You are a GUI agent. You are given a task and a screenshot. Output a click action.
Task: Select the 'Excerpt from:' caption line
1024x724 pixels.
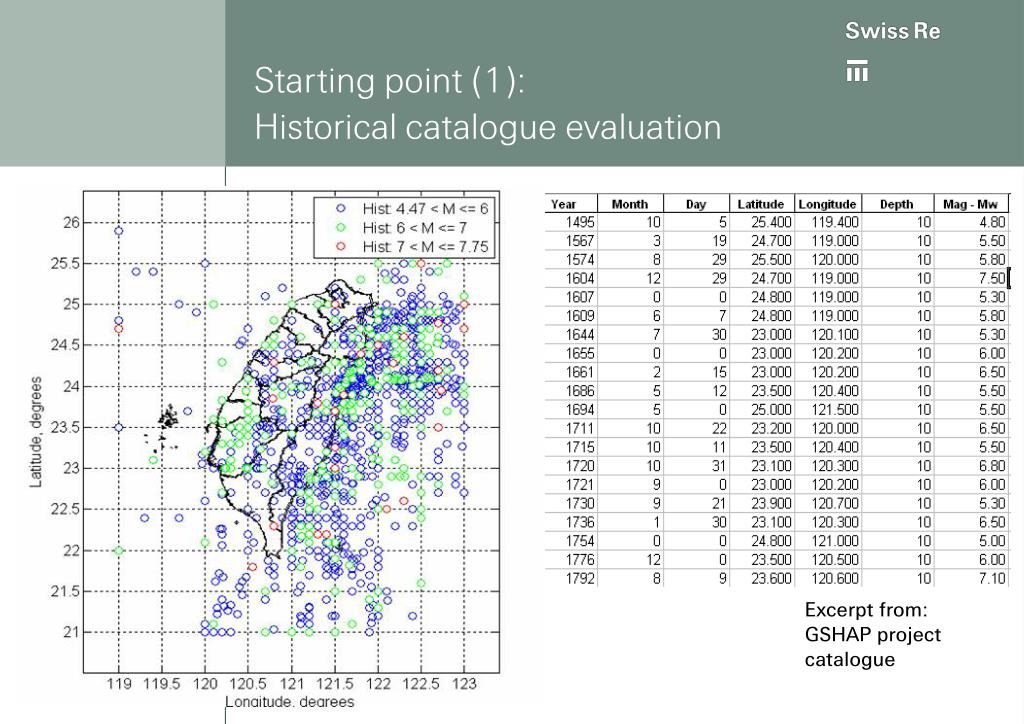tap(866, 610)
